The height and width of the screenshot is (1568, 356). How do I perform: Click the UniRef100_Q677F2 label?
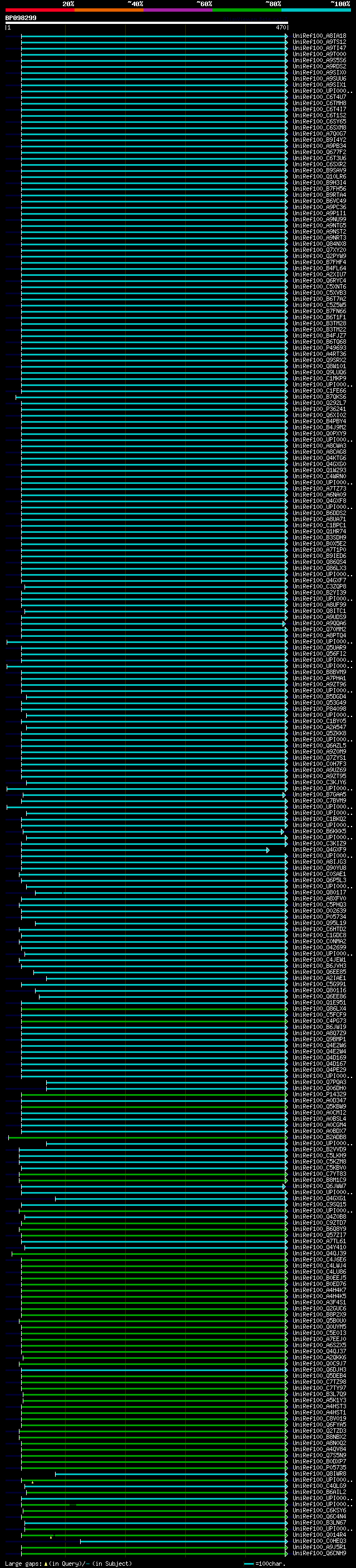pyautogui.click(x=319, y=152)
